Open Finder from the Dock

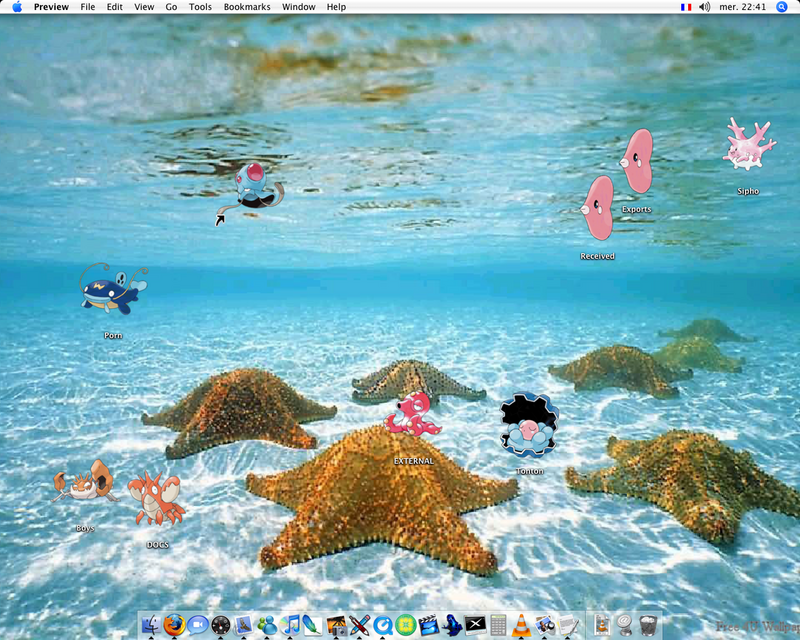(x=151, y=625)
